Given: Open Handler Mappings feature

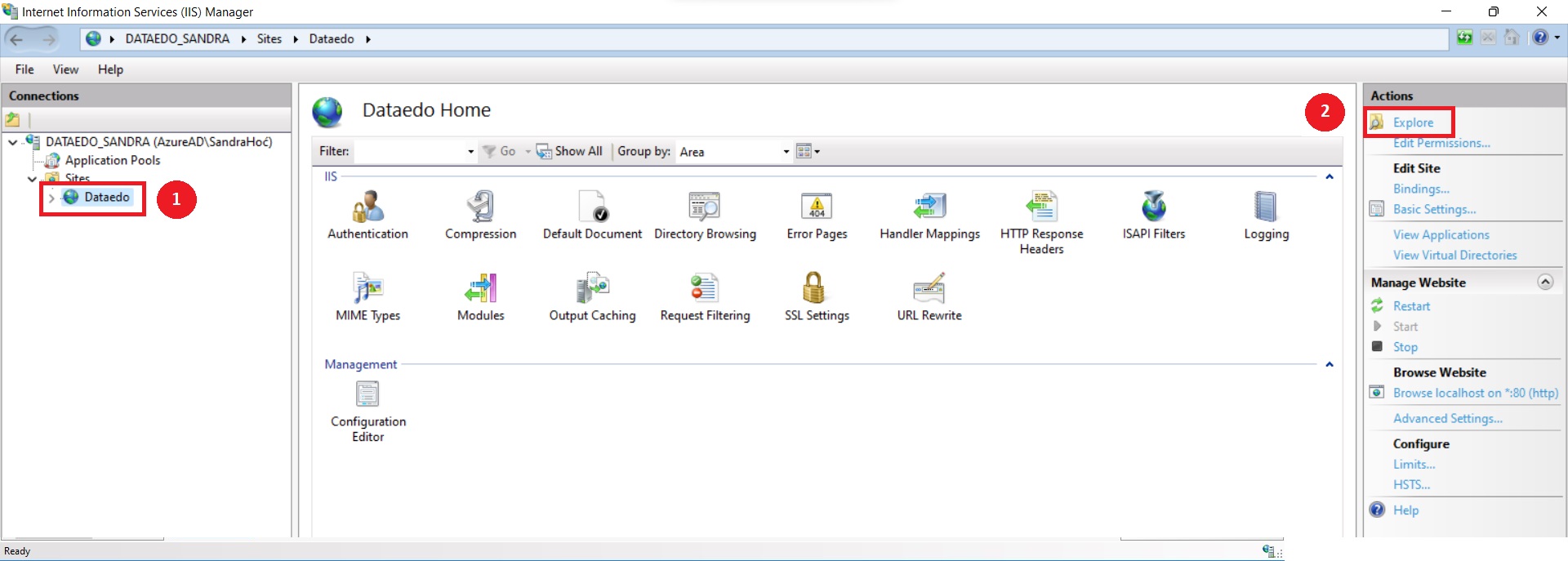Looking at the screenshot, I should [x=929, y=216].
